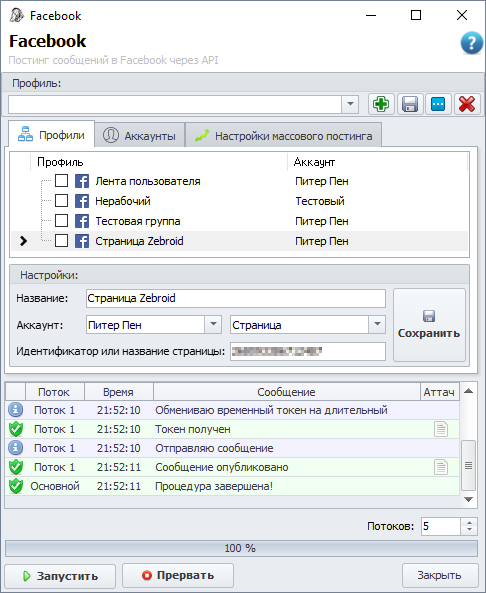Switch to the Профили tab
The width and height of the screenshot is (486, 593).
(51, 135)
